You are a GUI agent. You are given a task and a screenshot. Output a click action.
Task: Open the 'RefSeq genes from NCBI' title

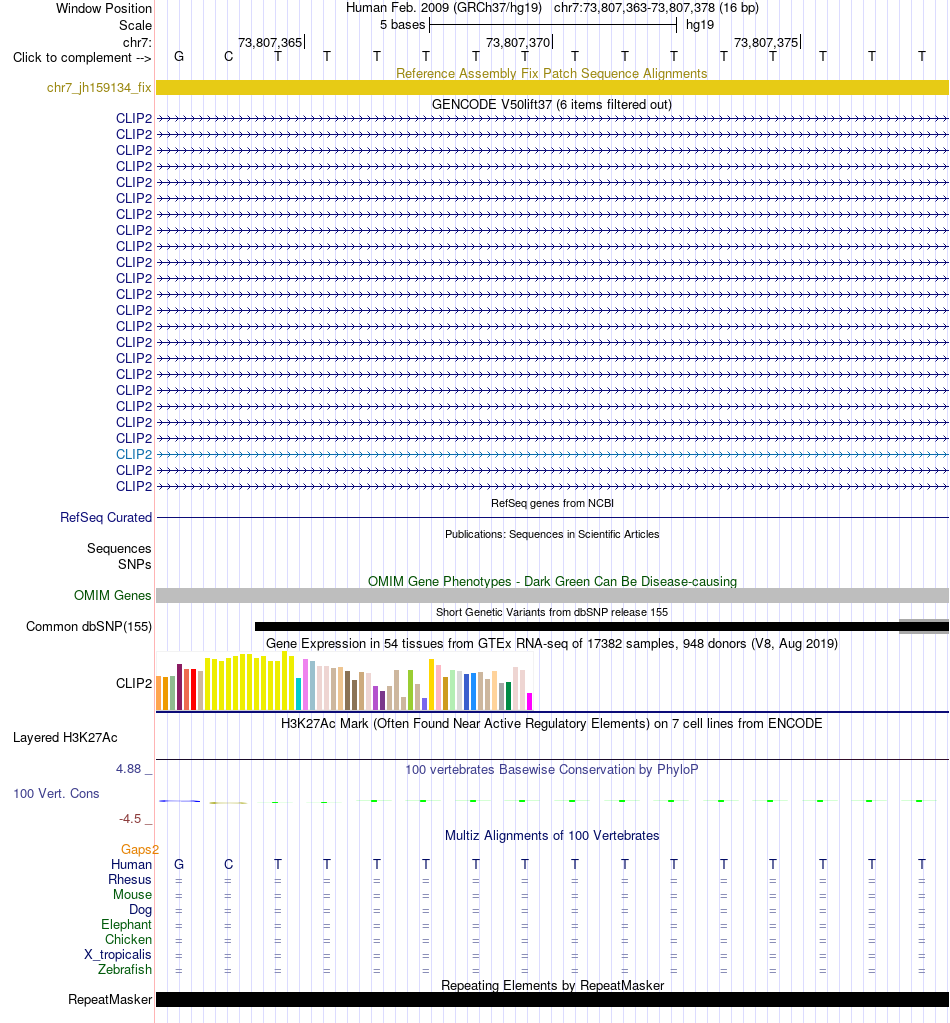tap(552, 503)
